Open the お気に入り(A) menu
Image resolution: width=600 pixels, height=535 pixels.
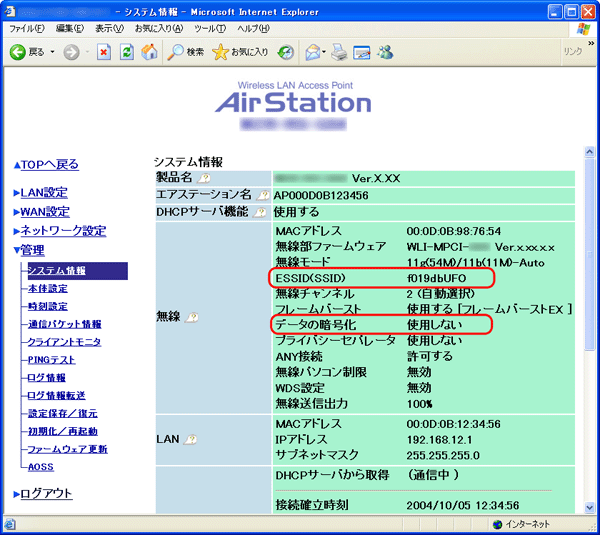[x=159, y=29]
